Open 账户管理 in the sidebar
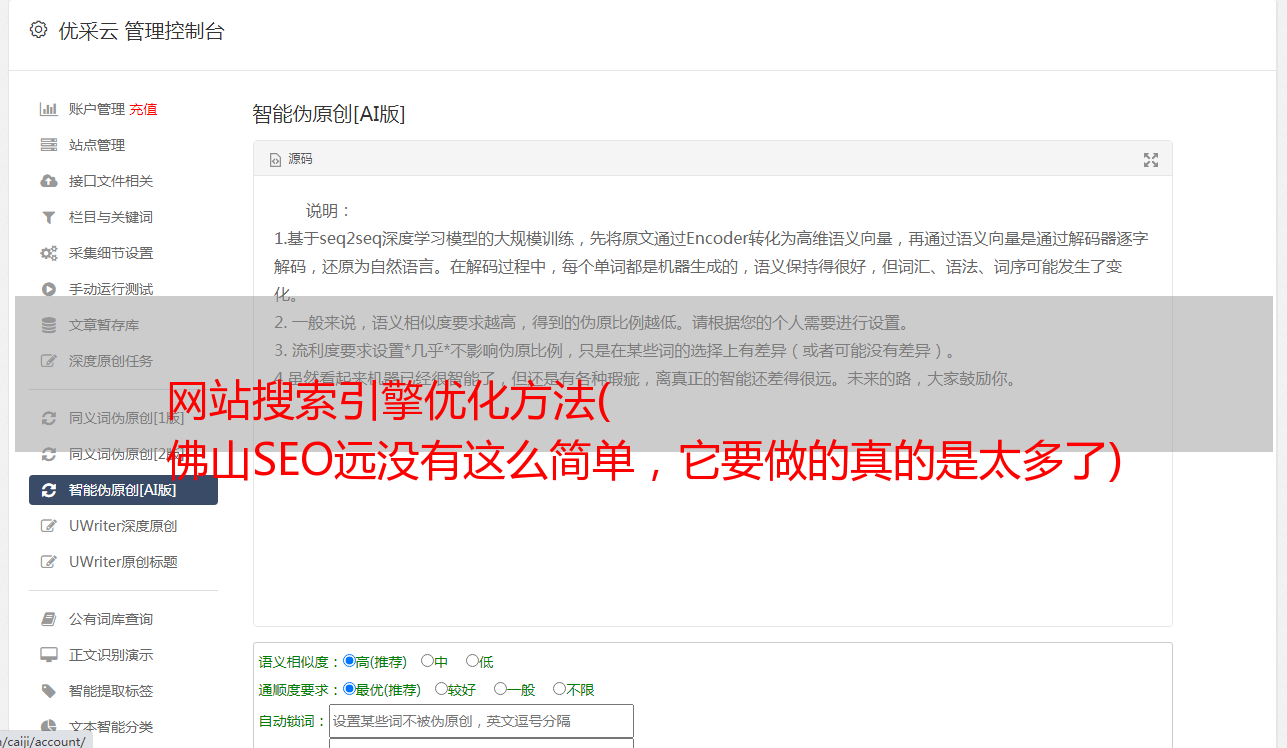Screen dimensions: 1287x748 pyautogui.click(x=97, y=109)
